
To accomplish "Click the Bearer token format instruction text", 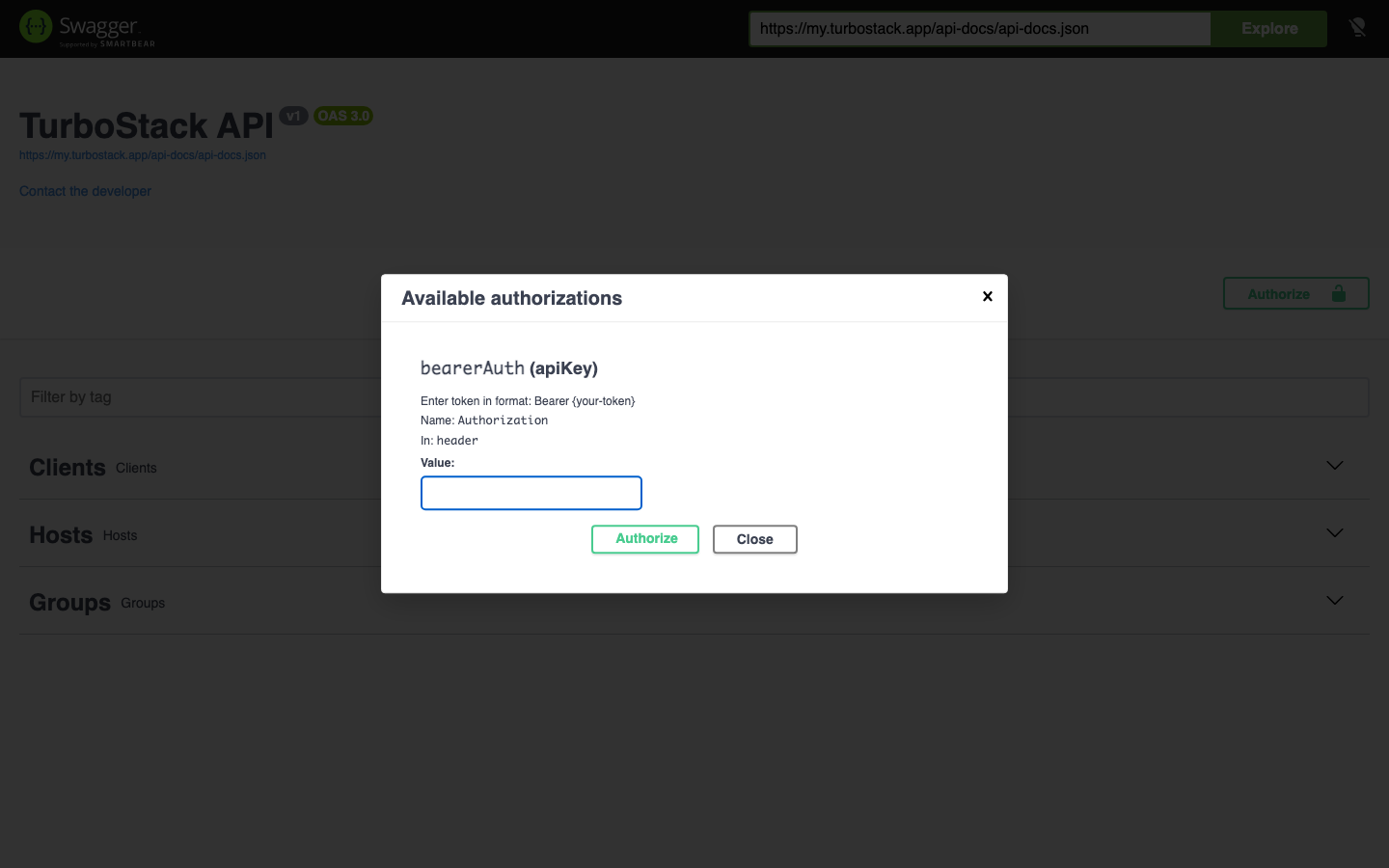I will [528, 401].
